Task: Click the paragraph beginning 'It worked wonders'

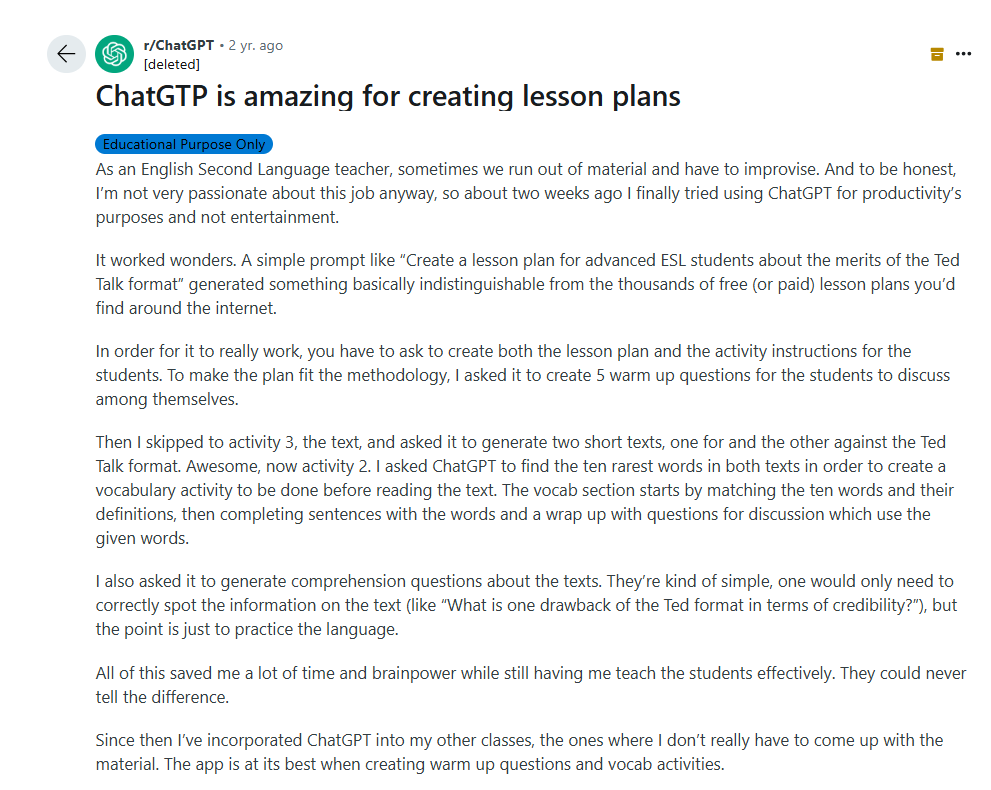Action: (527, 284)
